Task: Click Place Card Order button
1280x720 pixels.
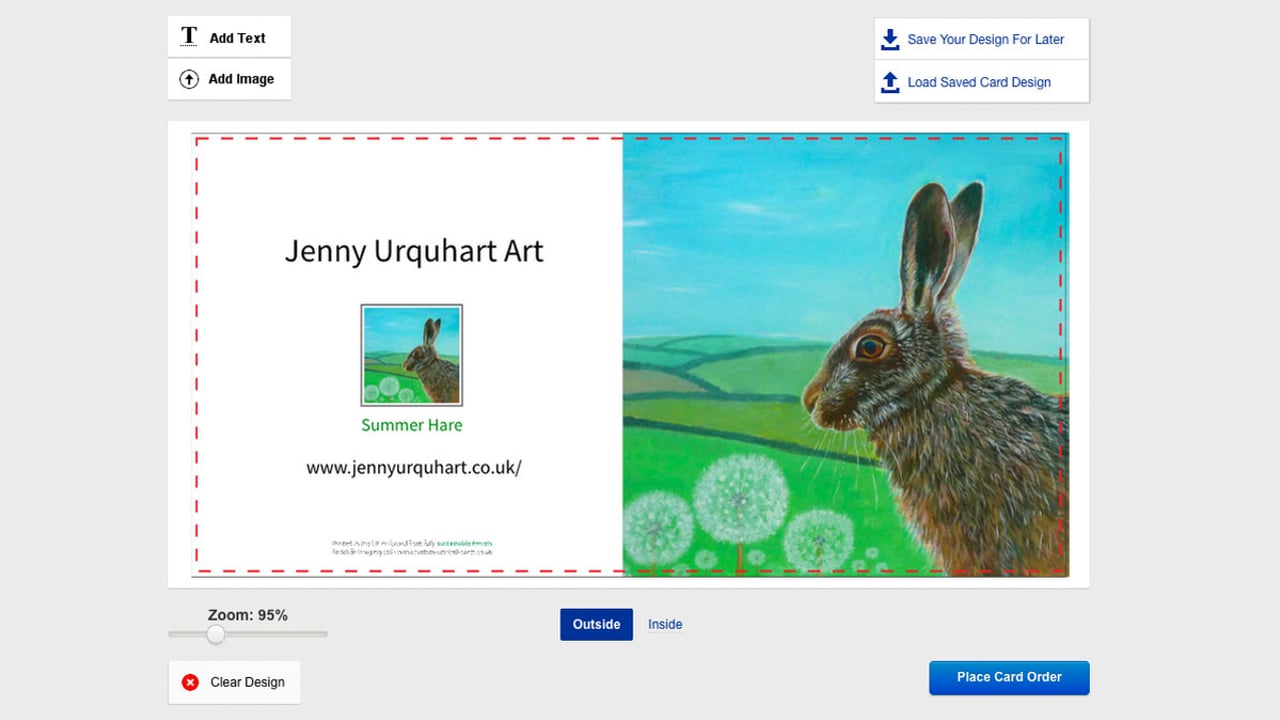Action: click(1009, 677)
